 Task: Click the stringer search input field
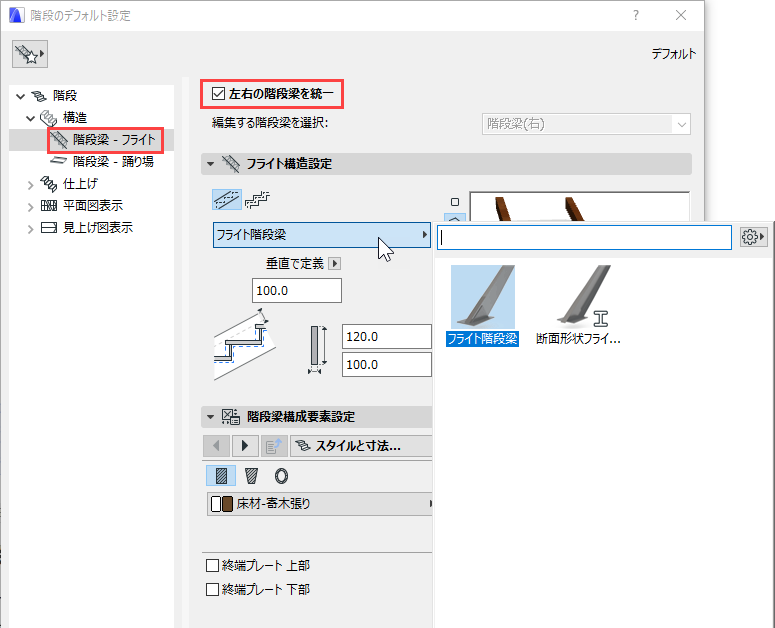(x=584, y=238)
